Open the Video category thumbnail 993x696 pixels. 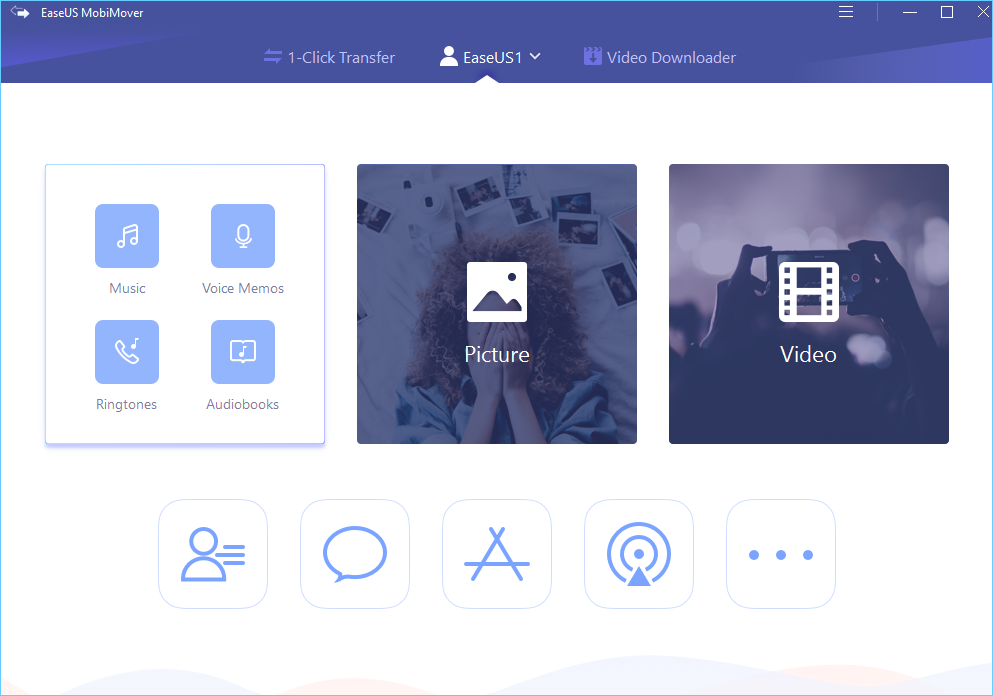tap(809, 304)
